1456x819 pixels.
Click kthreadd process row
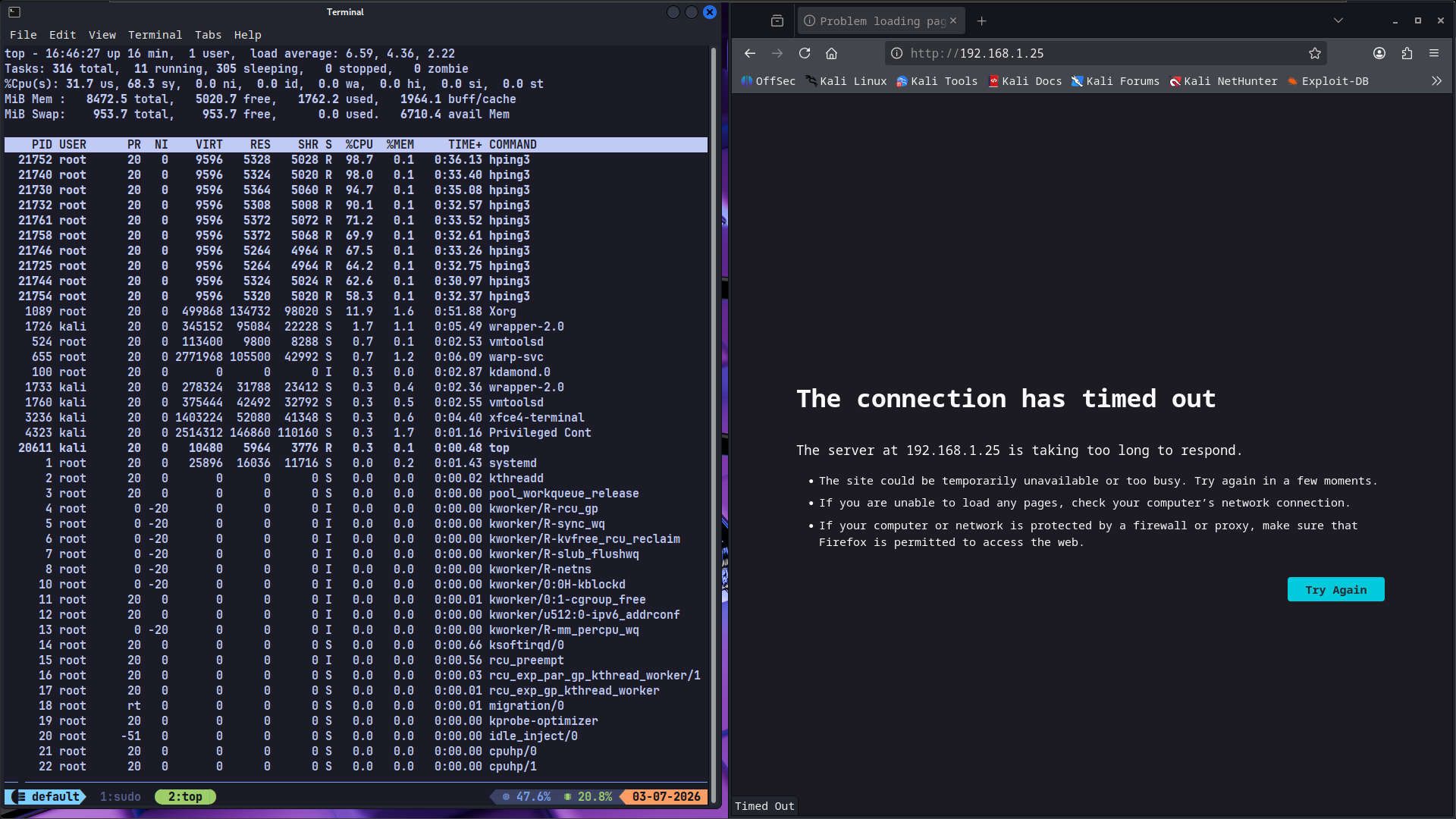(x=356, y=479)
